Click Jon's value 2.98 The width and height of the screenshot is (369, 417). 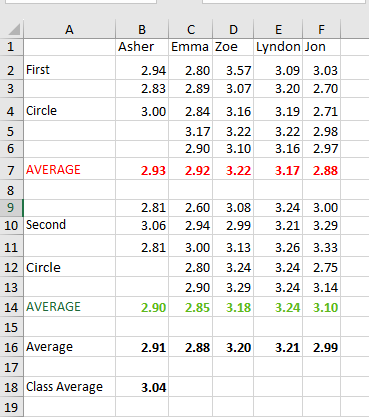coord(321,131)
